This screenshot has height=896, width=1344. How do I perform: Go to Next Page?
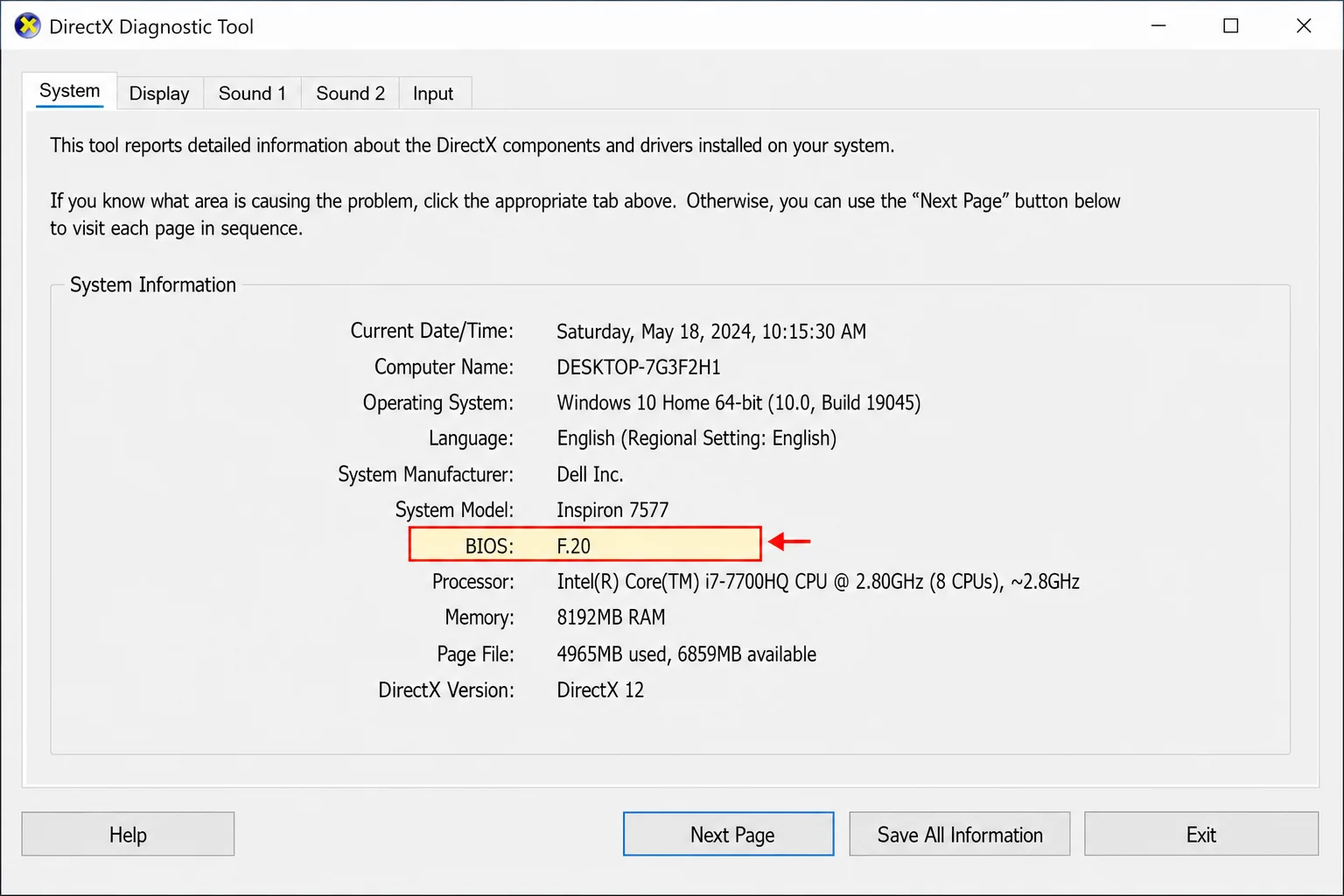click(x=729, y=835)
